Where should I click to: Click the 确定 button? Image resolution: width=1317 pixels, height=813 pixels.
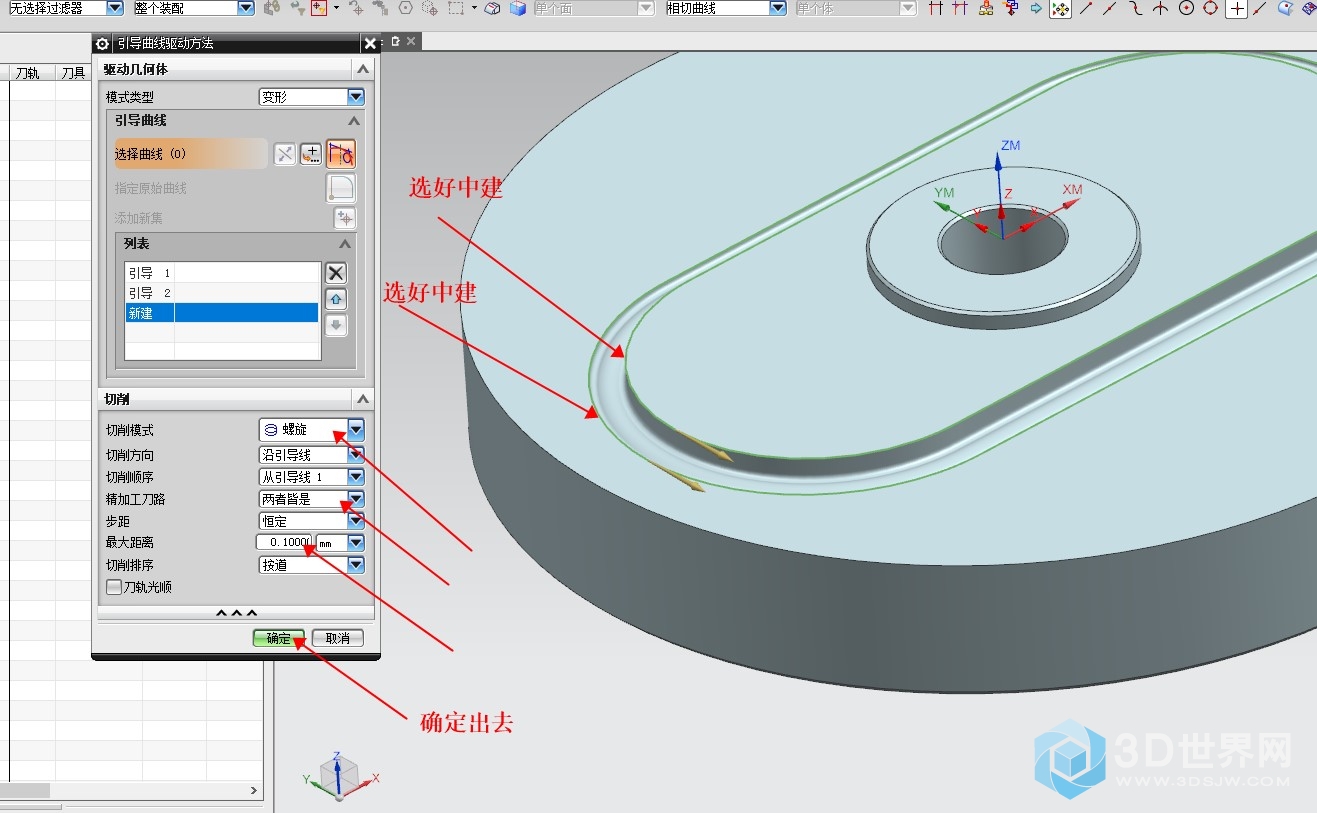(x=278, y=638)
